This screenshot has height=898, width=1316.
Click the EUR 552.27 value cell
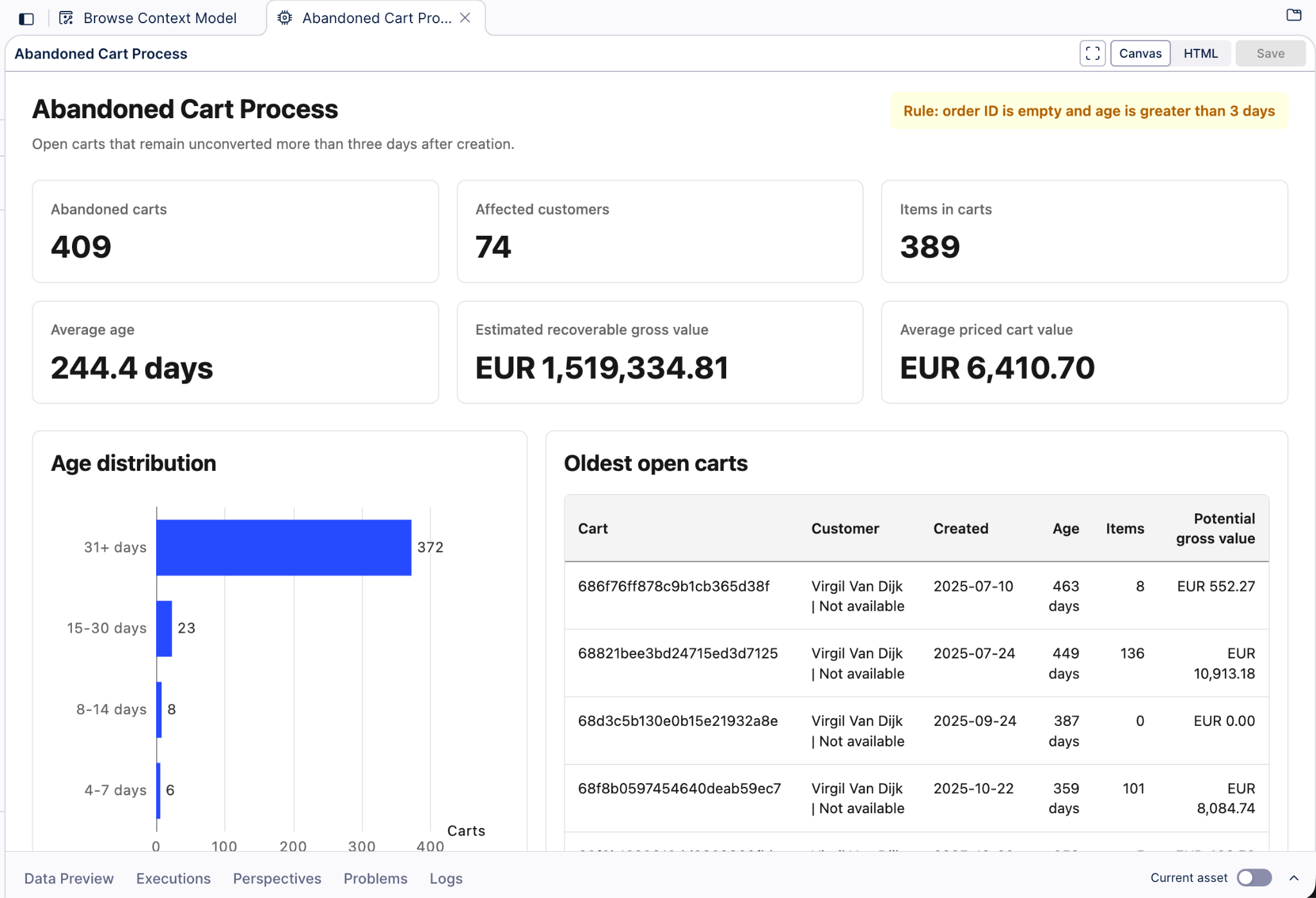(1216, 586)
